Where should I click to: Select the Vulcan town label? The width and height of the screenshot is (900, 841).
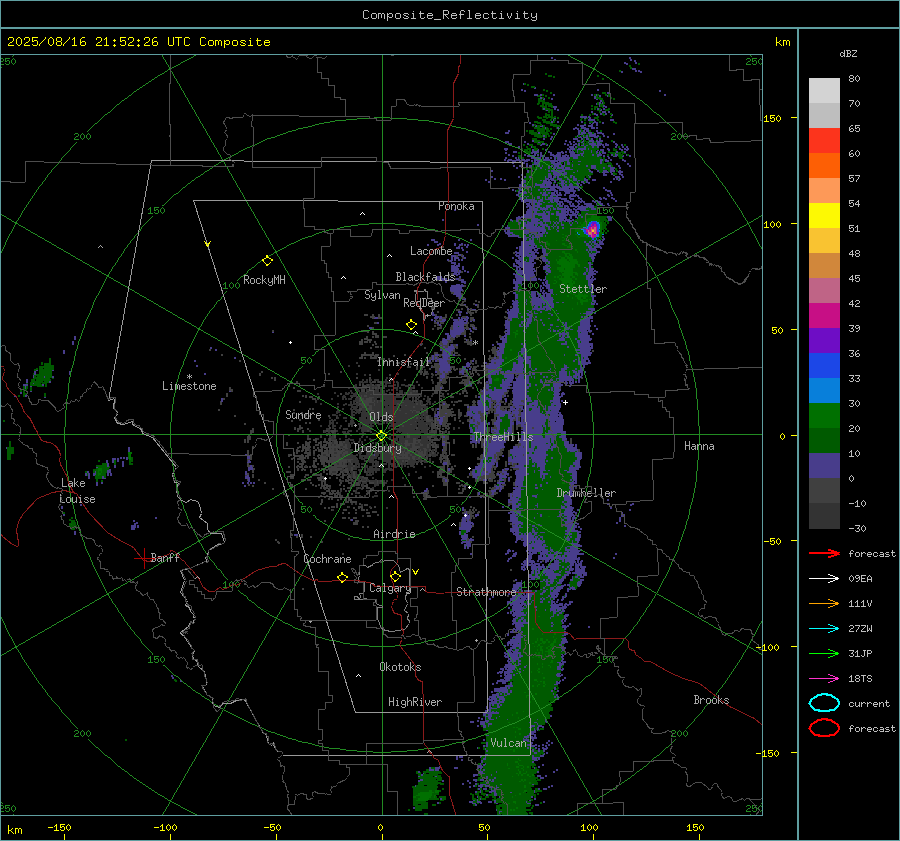tap(508, 743)
